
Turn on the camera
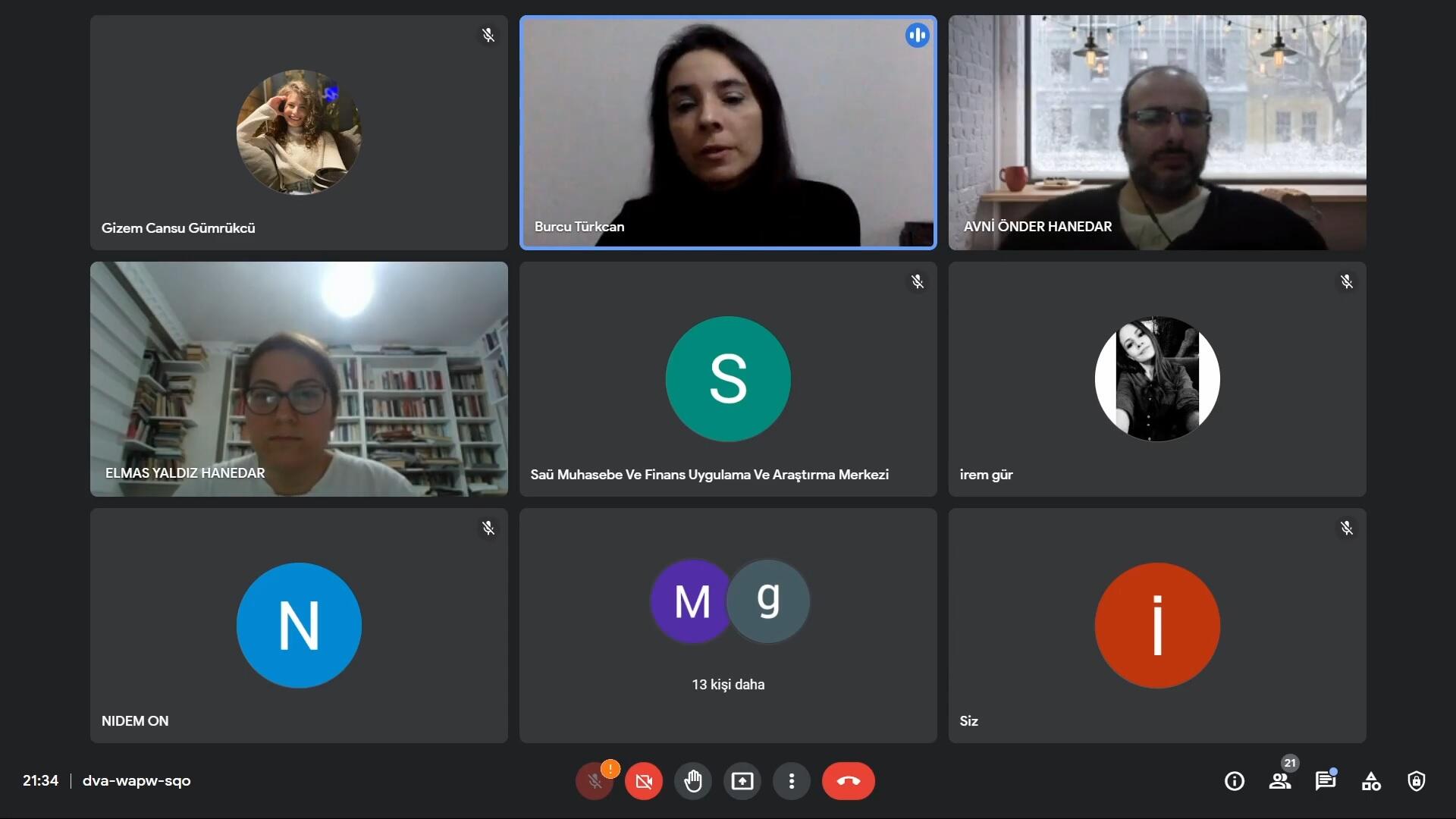click(x=644, y=781)
